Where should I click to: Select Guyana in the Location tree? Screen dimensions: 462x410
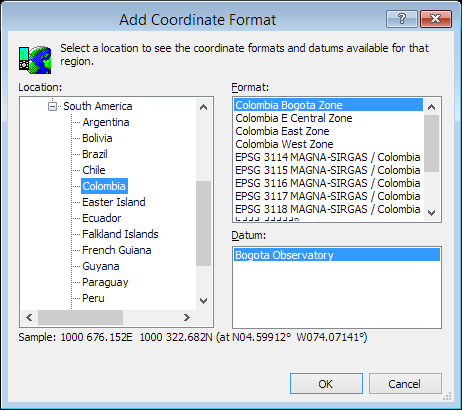pos(100,266)
